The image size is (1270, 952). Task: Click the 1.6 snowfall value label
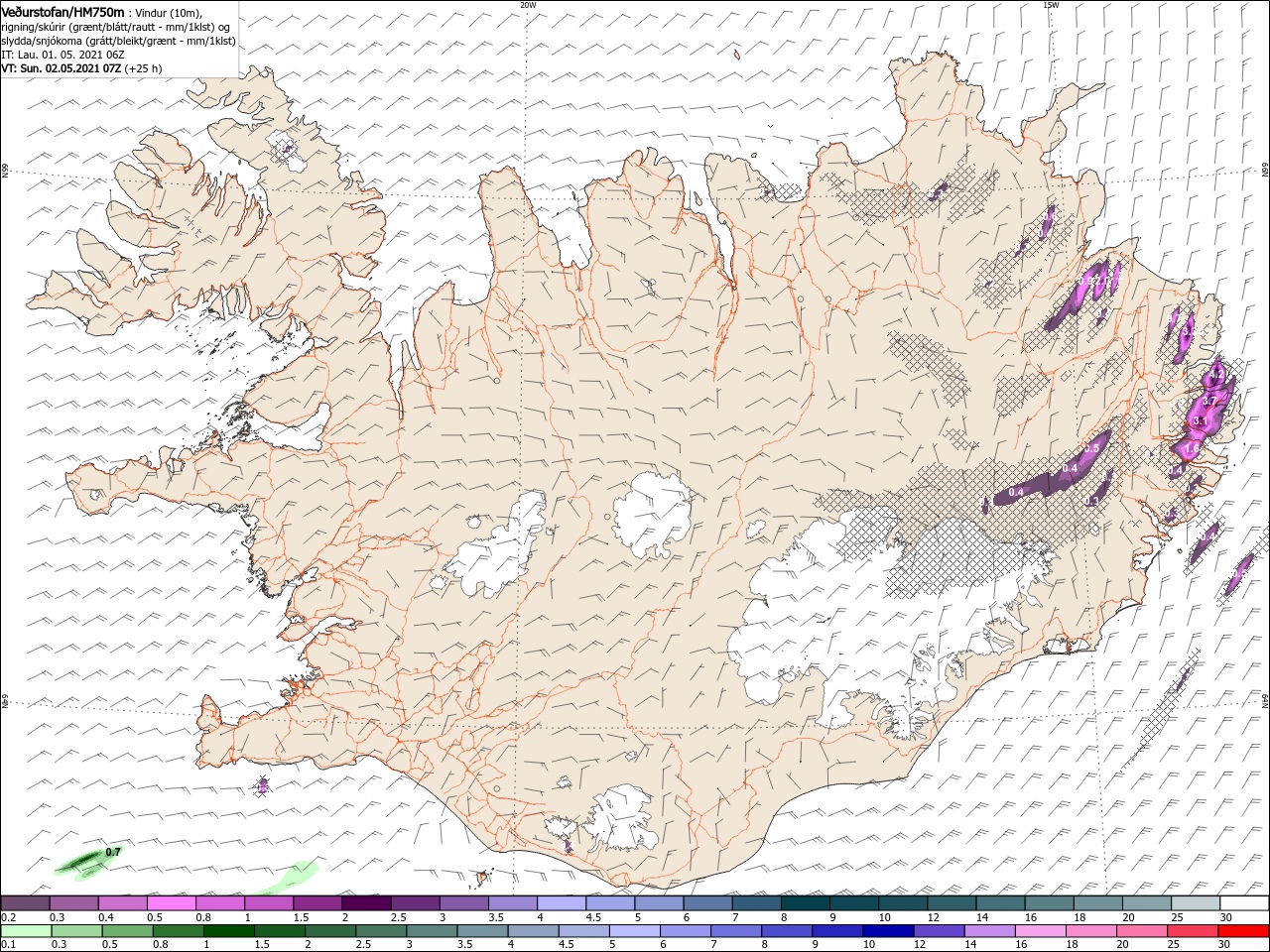click(x=1193, y=450)
